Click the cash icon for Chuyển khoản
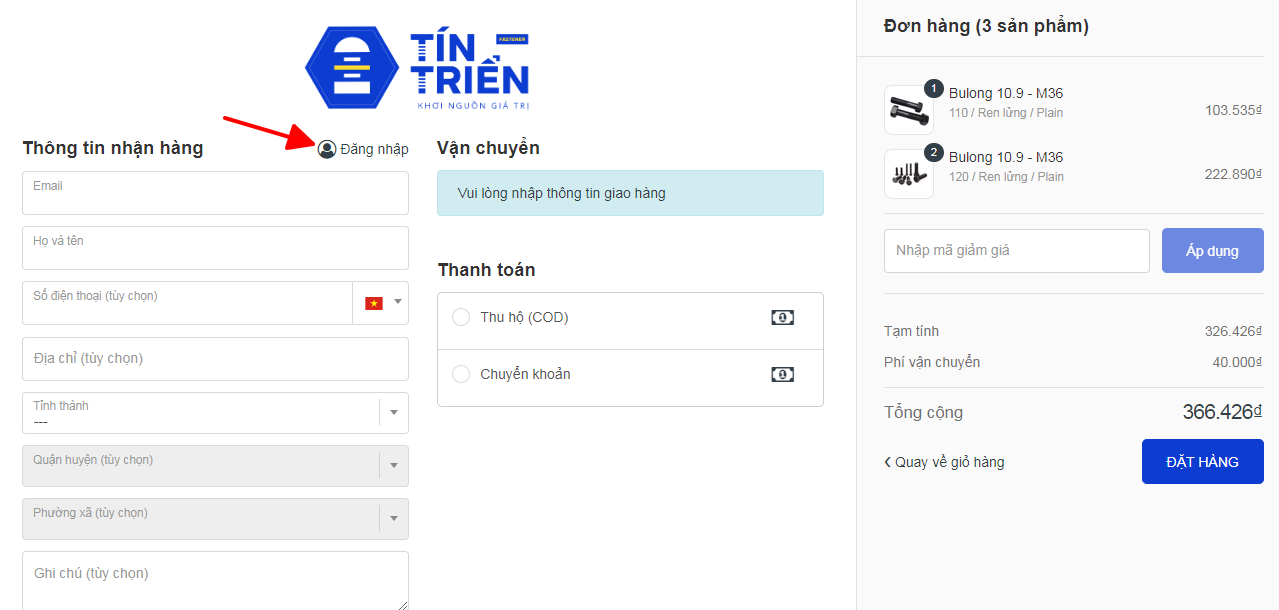Viewport: 1279px width, 610px height. (x=782, y=374)
